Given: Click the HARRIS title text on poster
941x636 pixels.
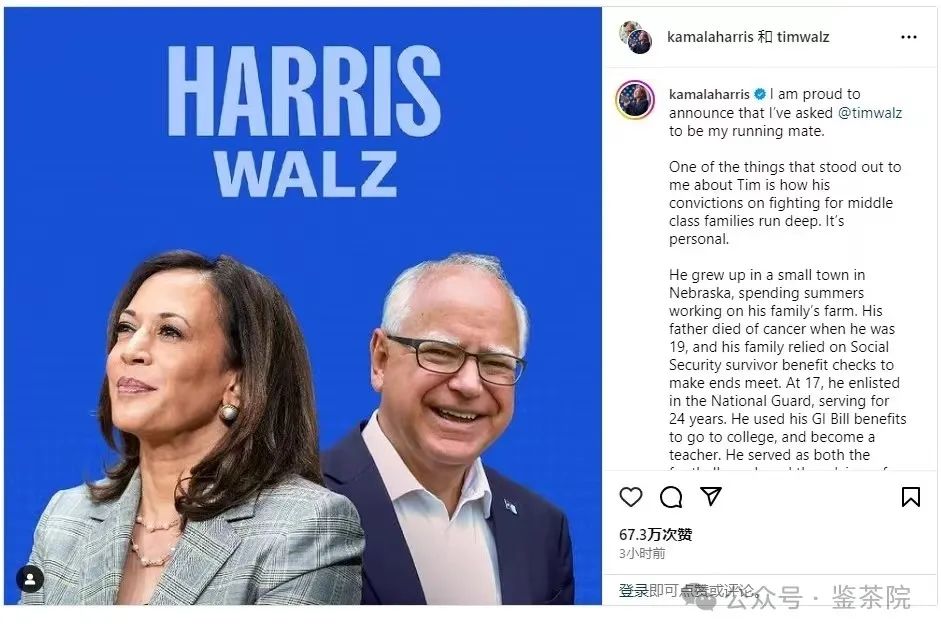Looking at the screenshot, I should pyautogui.click(x=304, y=91).
